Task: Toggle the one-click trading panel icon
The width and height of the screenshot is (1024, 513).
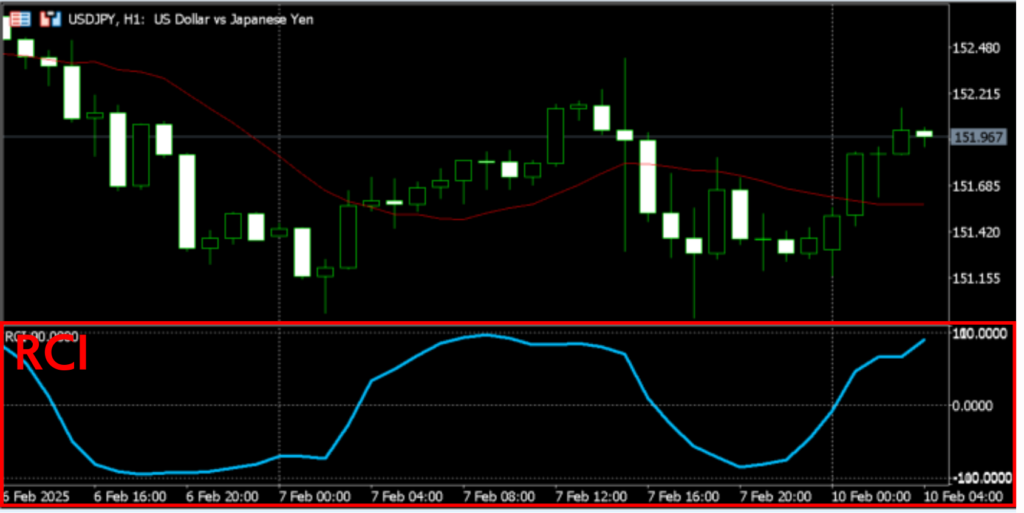Action: (x=45, y=19)
